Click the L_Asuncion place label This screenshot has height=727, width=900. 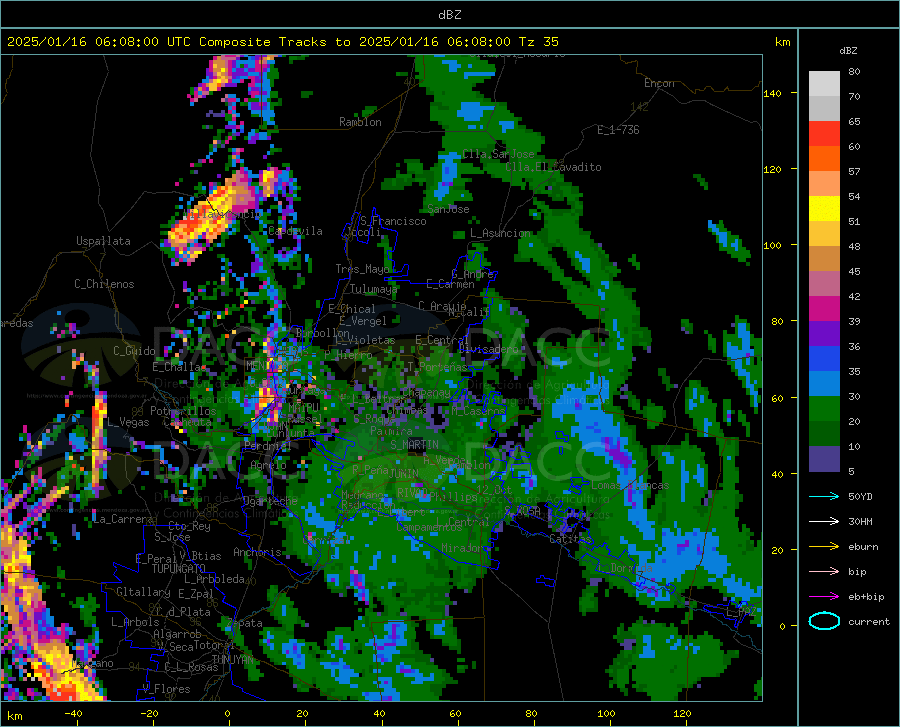pyautogui.click(x=500, y=233)
